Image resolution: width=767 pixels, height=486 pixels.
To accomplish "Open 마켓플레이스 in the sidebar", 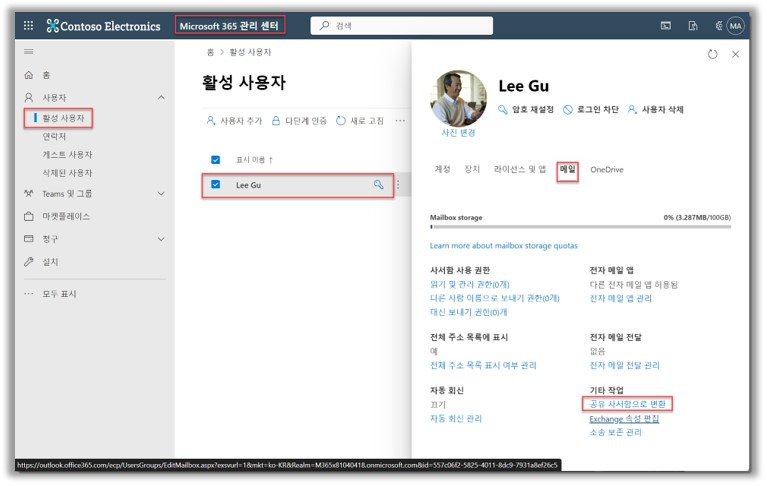I will click(66, 216).
